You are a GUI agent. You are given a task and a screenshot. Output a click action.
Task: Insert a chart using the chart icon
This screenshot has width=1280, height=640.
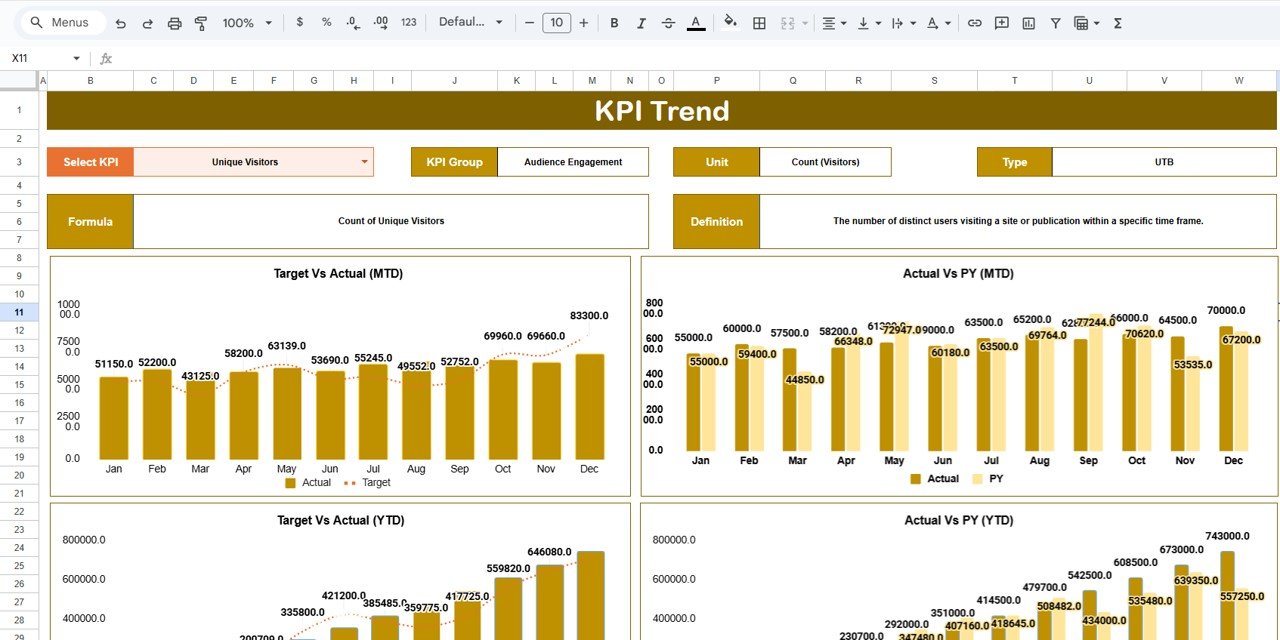1029,22
